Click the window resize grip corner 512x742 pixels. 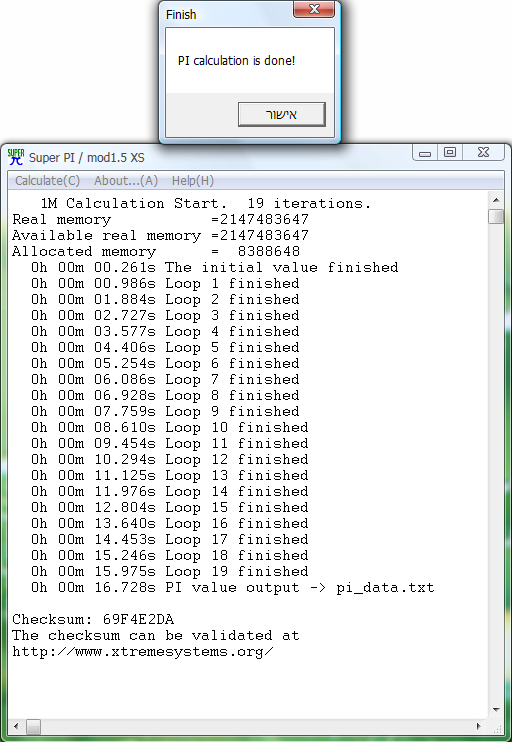click(x=496, y=726)
